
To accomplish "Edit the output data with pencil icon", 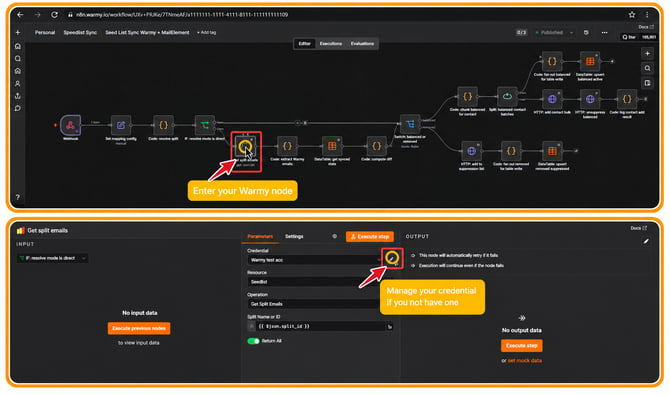I will click(646, 242).
